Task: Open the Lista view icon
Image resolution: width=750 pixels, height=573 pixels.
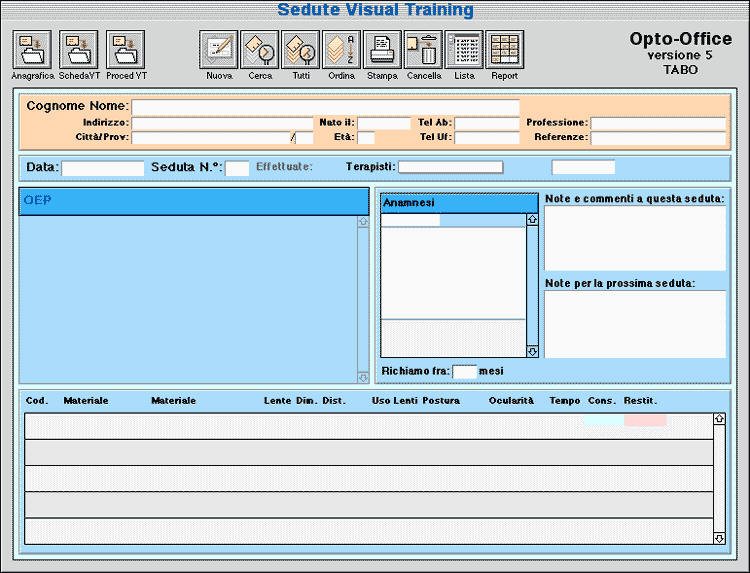Action: (x=464, y=50)
